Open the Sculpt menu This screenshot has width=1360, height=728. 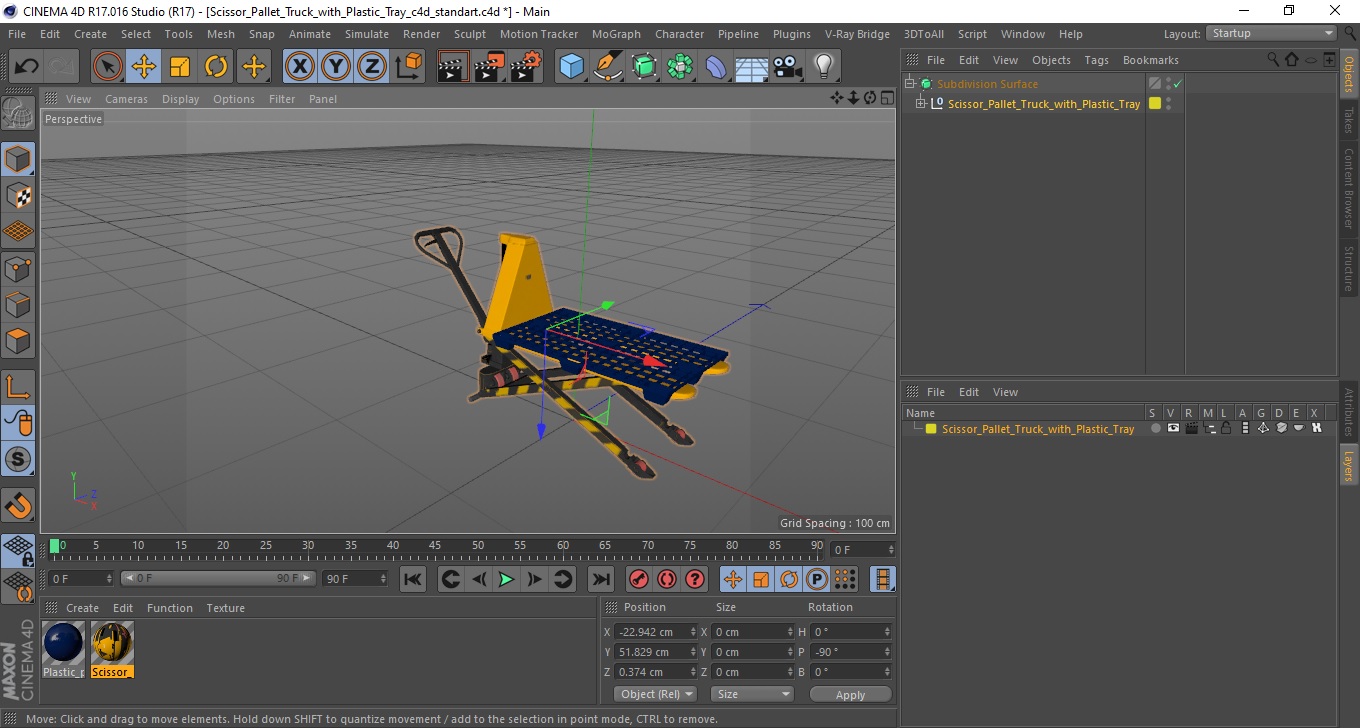coord(470,34)
